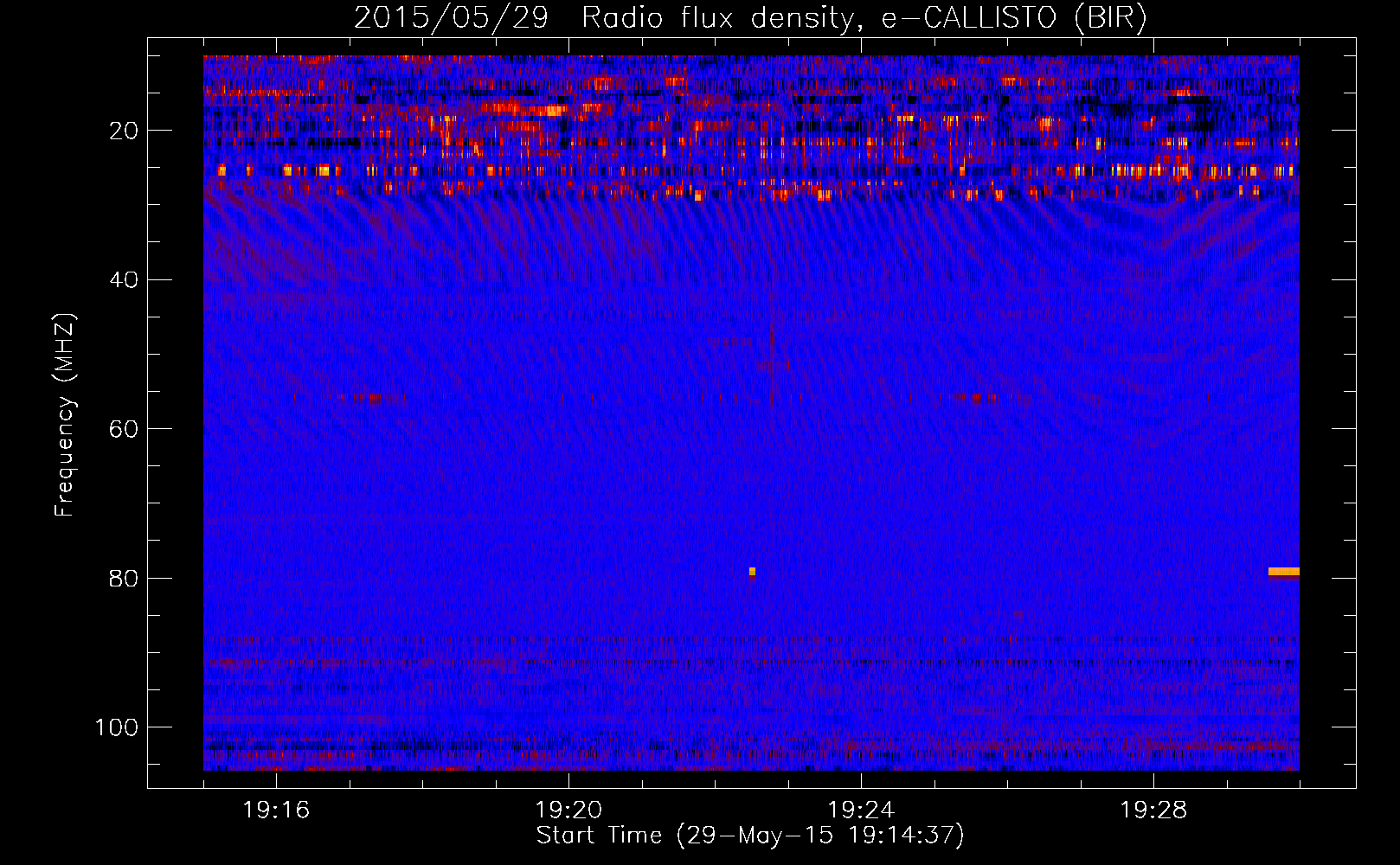Click the small orange spot near 80 MHz at 19:22
The image size is (1400, 865).
[753, 572]
